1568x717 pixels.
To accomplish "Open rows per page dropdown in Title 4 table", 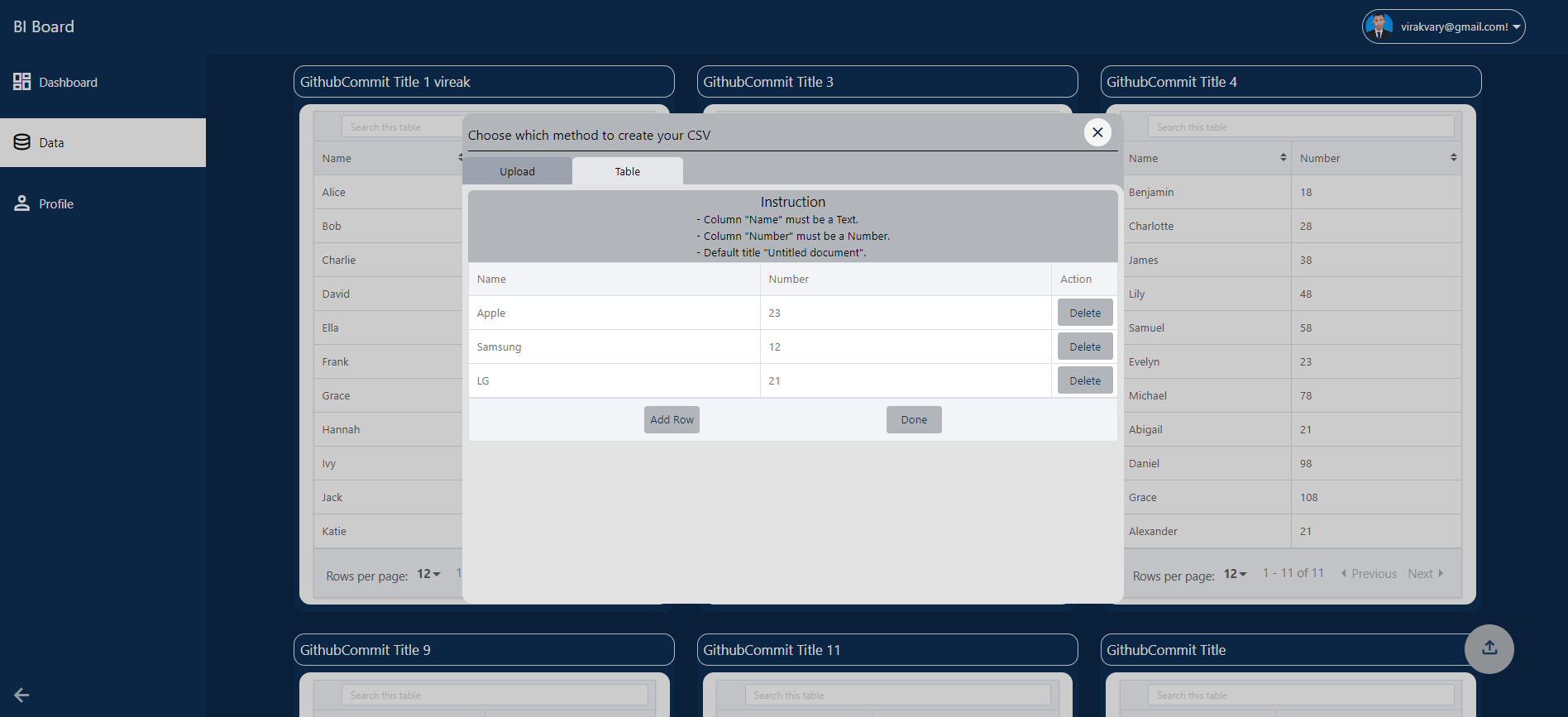I will click(x=1236, y=574).
